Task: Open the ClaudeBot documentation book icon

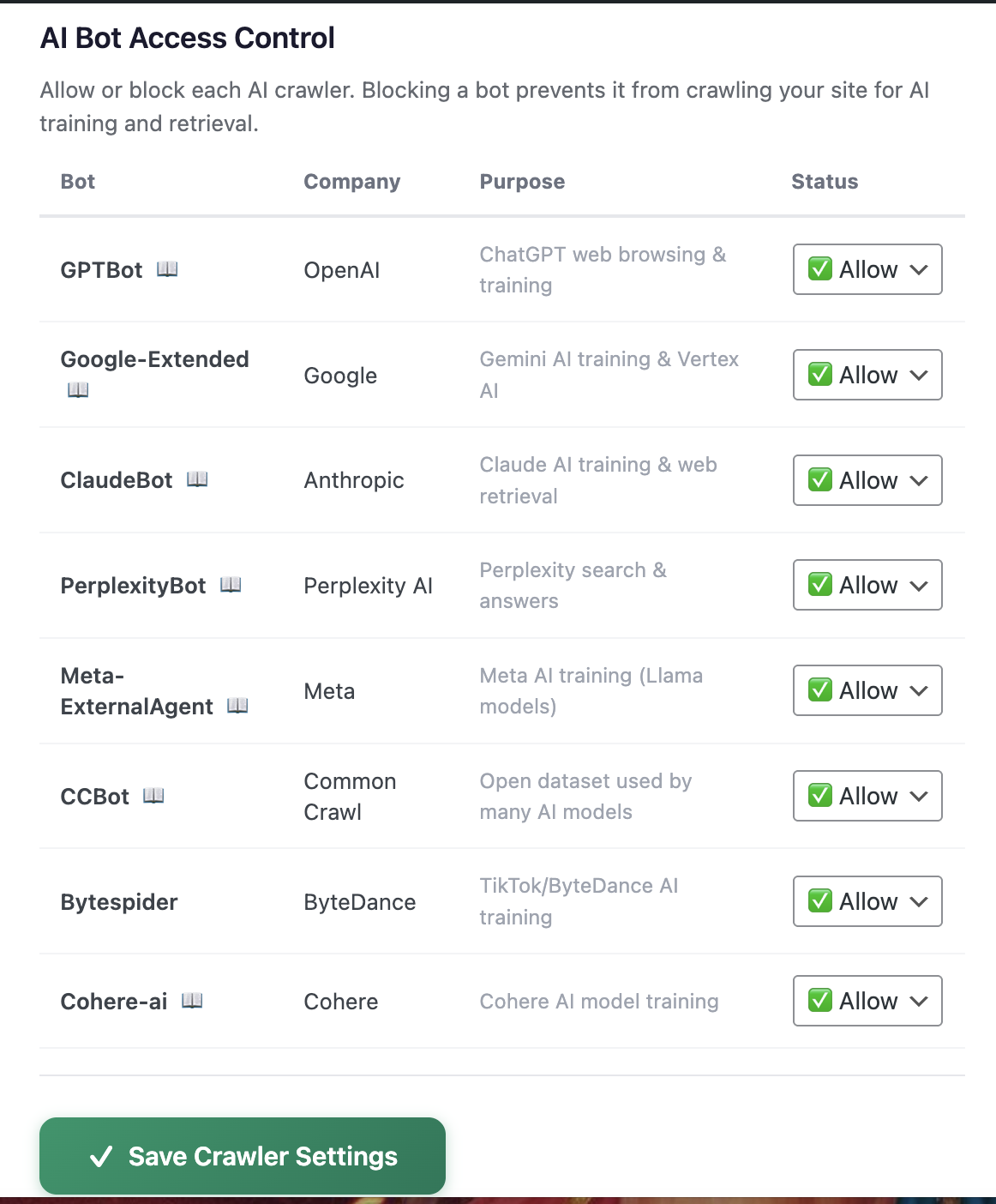Action: coord(197,479)
